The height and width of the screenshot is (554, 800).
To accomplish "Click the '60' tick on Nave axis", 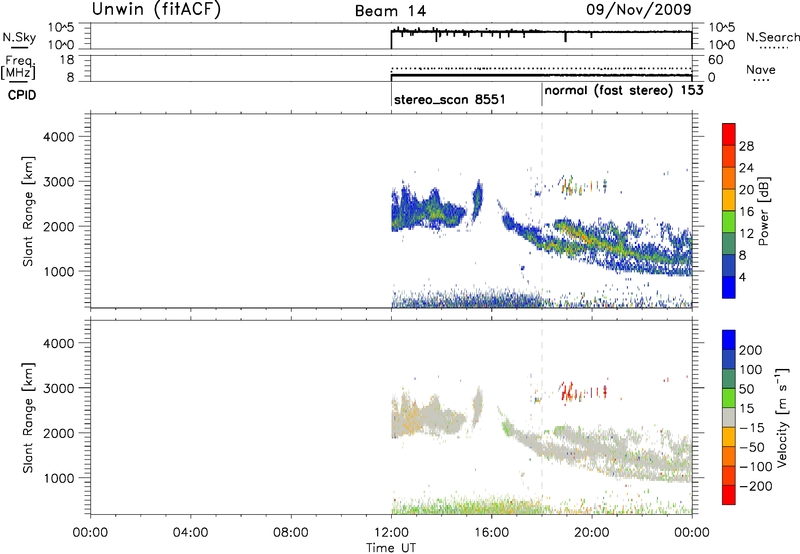I will [716, 60].
